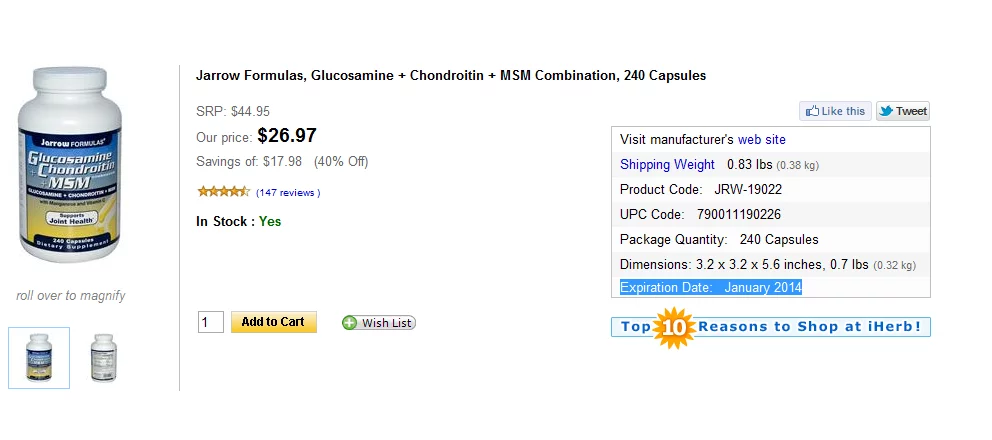Screen dimensions: 992x440
Task: Click the Facebook Like this thumbs-up button
Action: coord(835,111)
